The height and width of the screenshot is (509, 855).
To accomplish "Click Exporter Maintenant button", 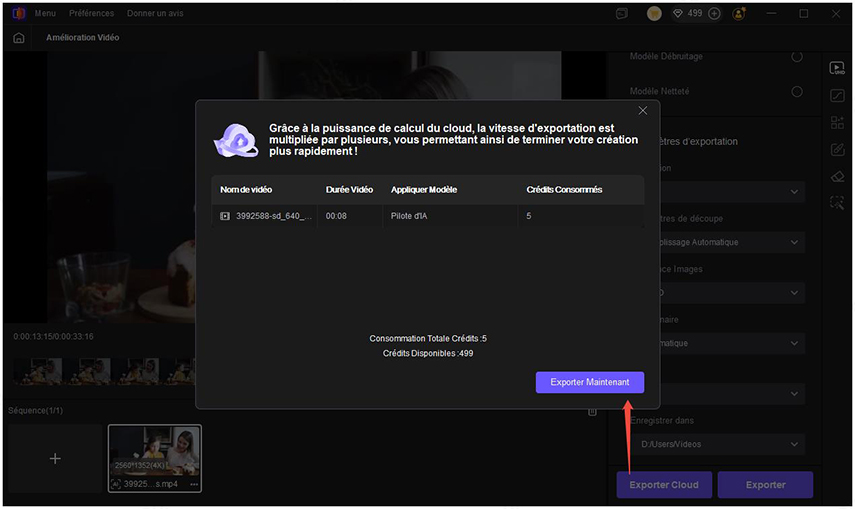I will click(x=589, y=382).
